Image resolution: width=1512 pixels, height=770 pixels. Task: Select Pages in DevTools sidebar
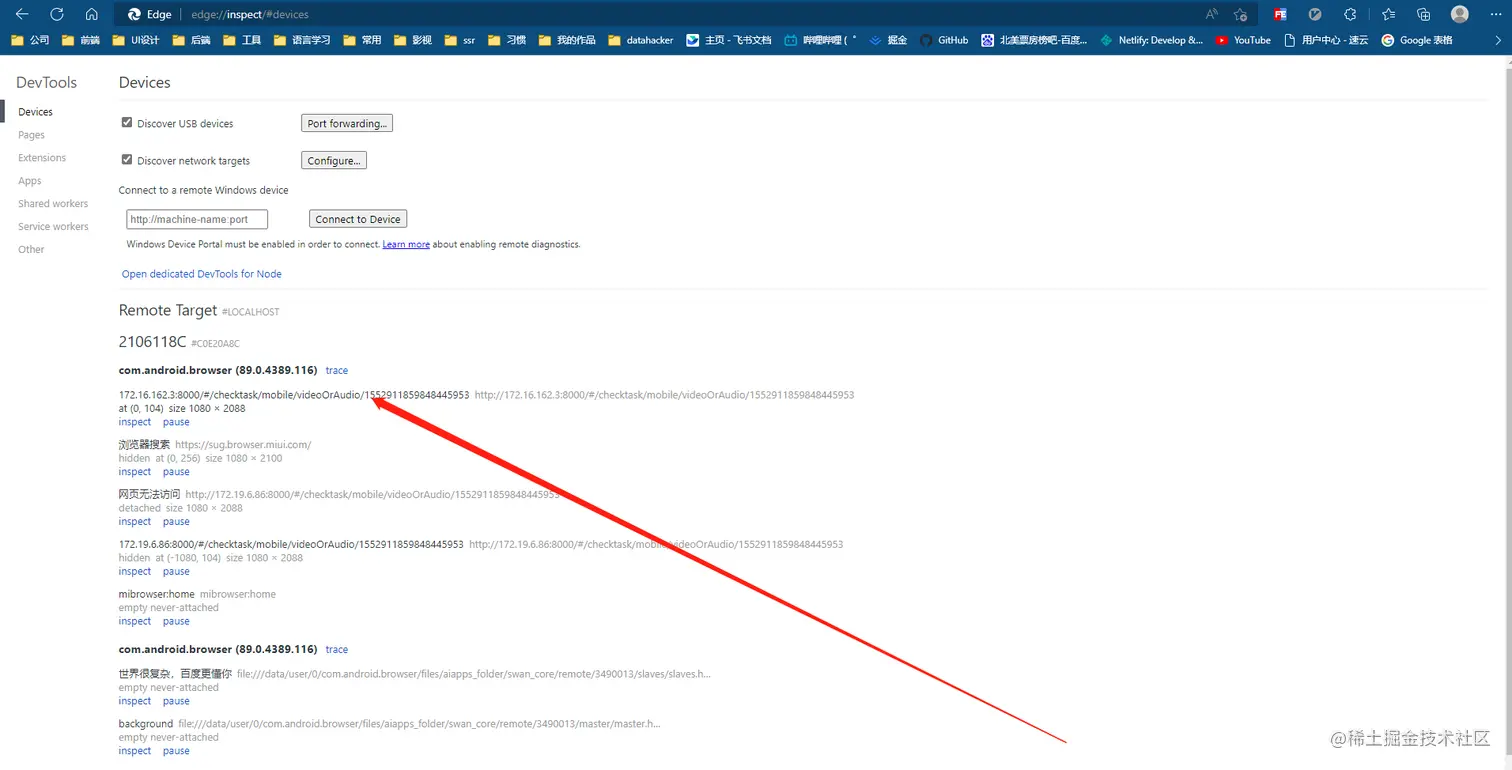click(31, 135)
